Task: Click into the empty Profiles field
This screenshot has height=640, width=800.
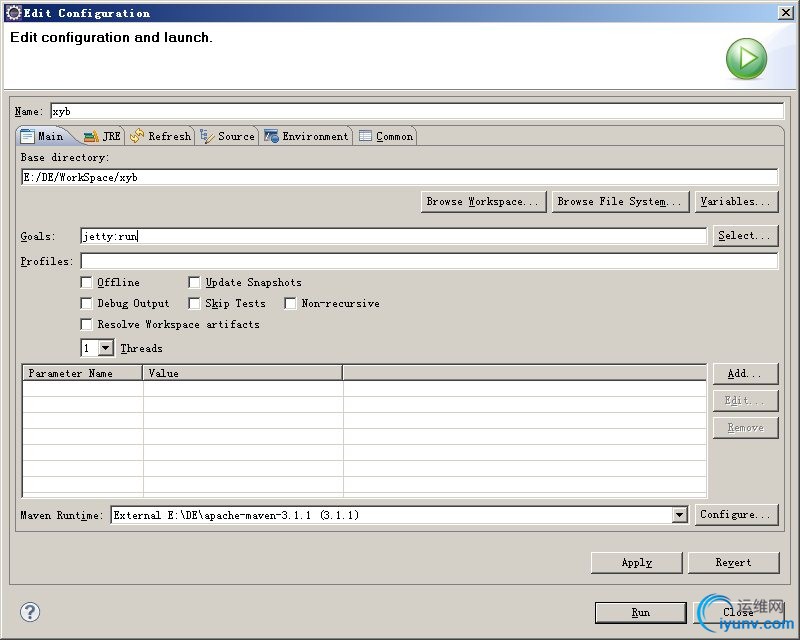Action: click(429, 261)
